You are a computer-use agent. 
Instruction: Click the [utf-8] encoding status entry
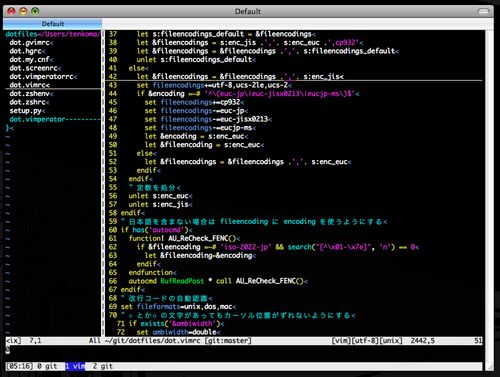(x=365, y=340)
